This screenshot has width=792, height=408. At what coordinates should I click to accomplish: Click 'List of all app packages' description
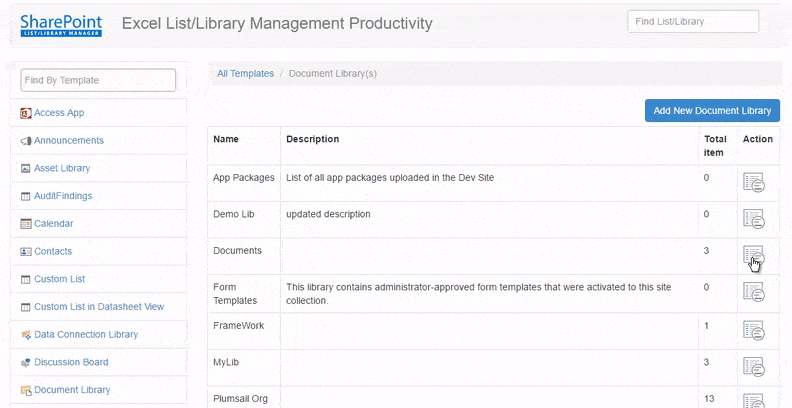390,178
